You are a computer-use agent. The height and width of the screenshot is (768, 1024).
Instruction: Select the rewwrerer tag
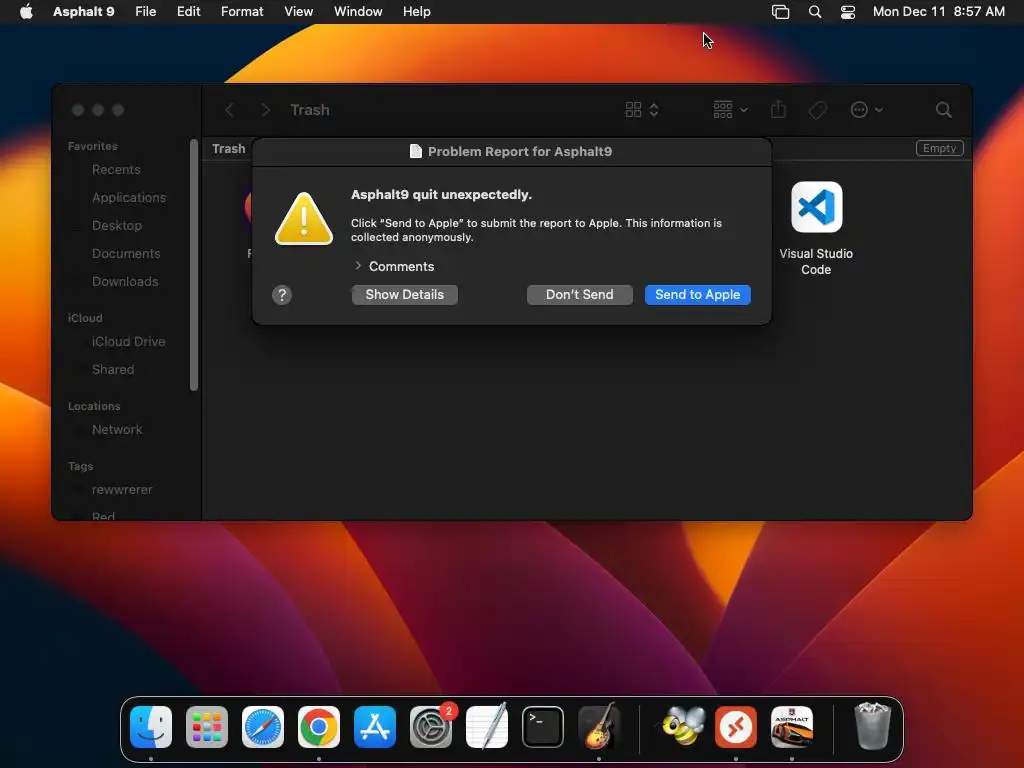pos(121,490)
